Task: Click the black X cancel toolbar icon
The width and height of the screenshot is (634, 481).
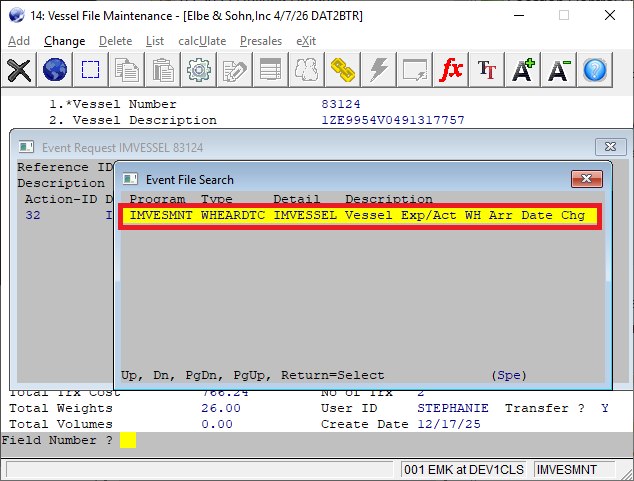Action: (x=19, y=70)
